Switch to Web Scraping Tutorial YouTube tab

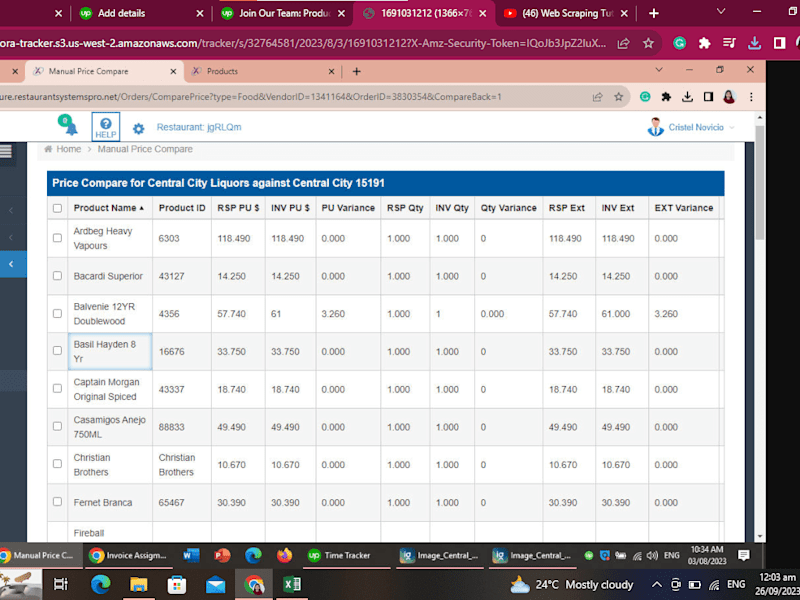pyautogui.click(x=566, y=13)
